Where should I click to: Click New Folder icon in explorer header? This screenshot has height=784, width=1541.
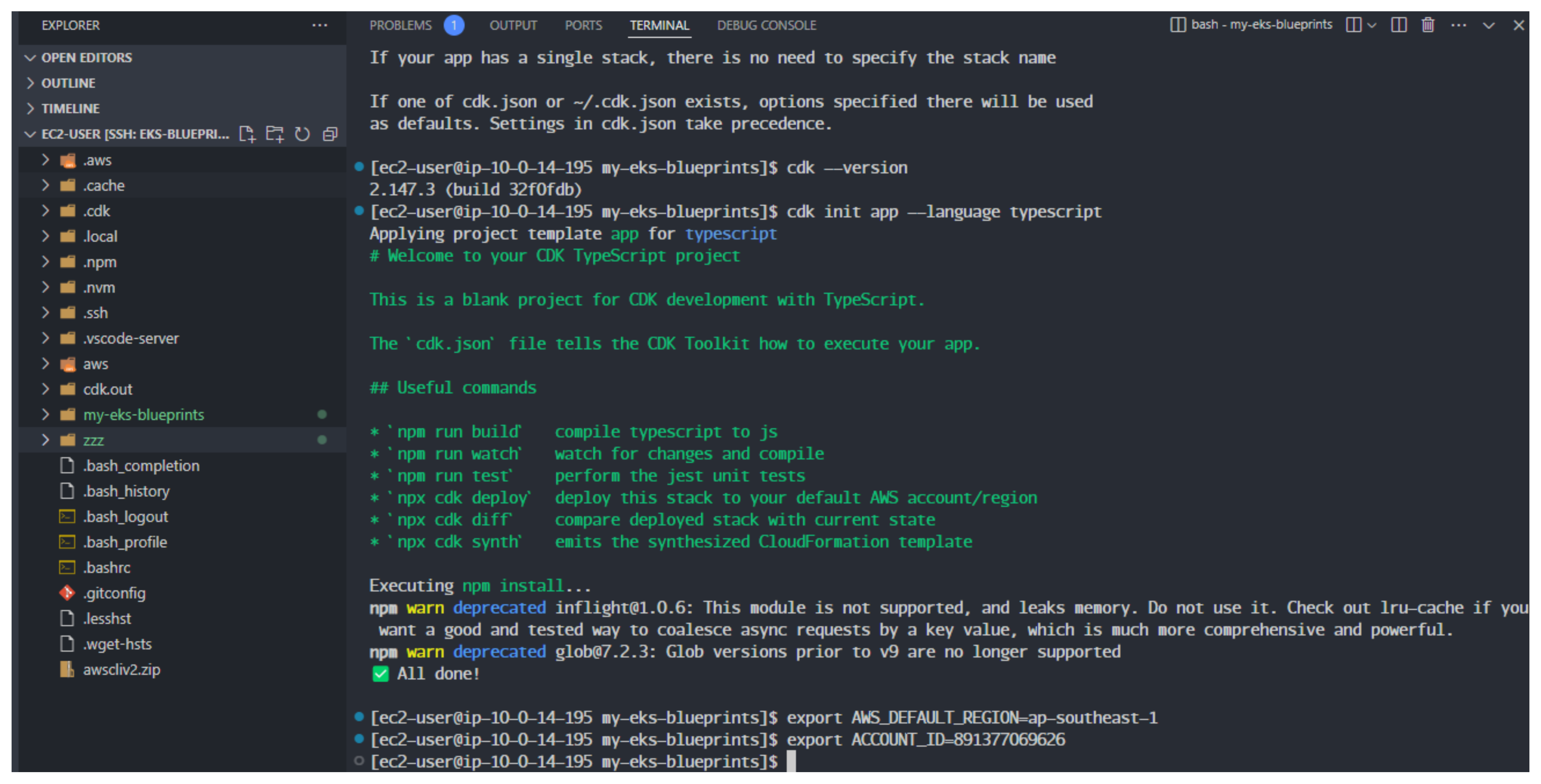pyautogui.click(x=275, y=134)
